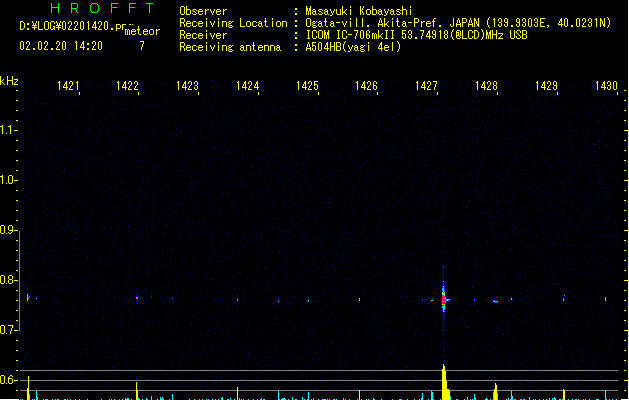Click time axis label 1430
Screen dimensions: 629x400
tap(606, 86)
